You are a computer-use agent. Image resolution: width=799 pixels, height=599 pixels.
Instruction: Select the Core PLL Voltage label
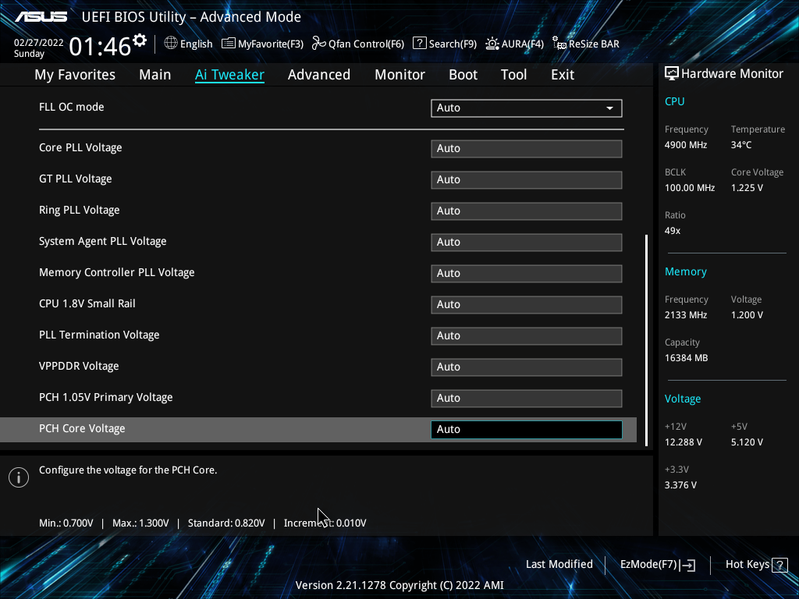coord(81,148)
